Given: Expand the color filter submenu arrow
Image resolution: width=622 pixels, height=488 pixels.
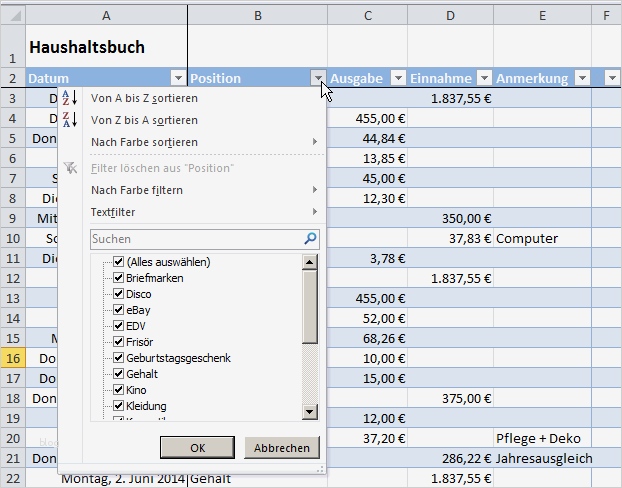Looking at the screenshot, I should pyautogui.click(x=315, y=190).
